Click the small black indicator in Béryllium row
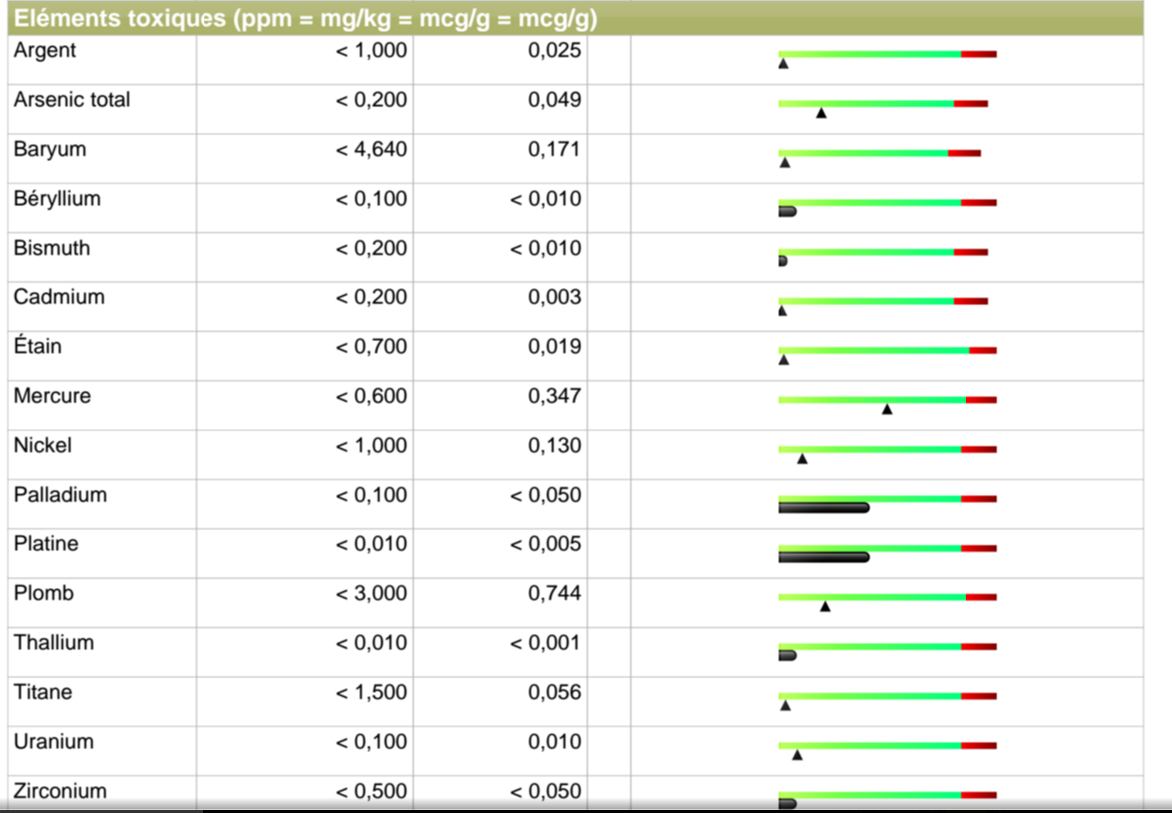 click(x=787, y=212)
